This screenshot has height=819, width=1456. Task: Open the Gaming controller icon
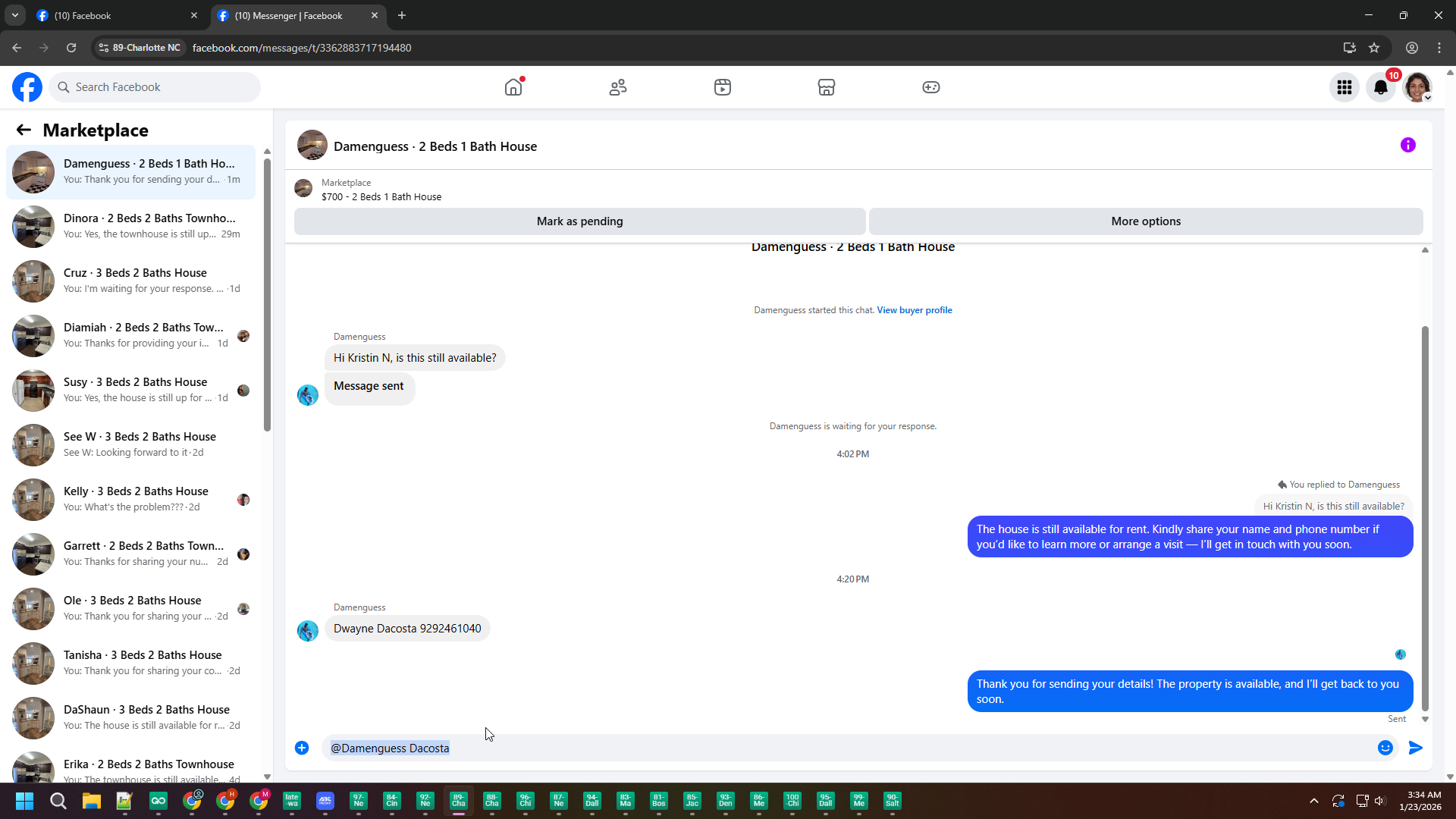[931, 87]
